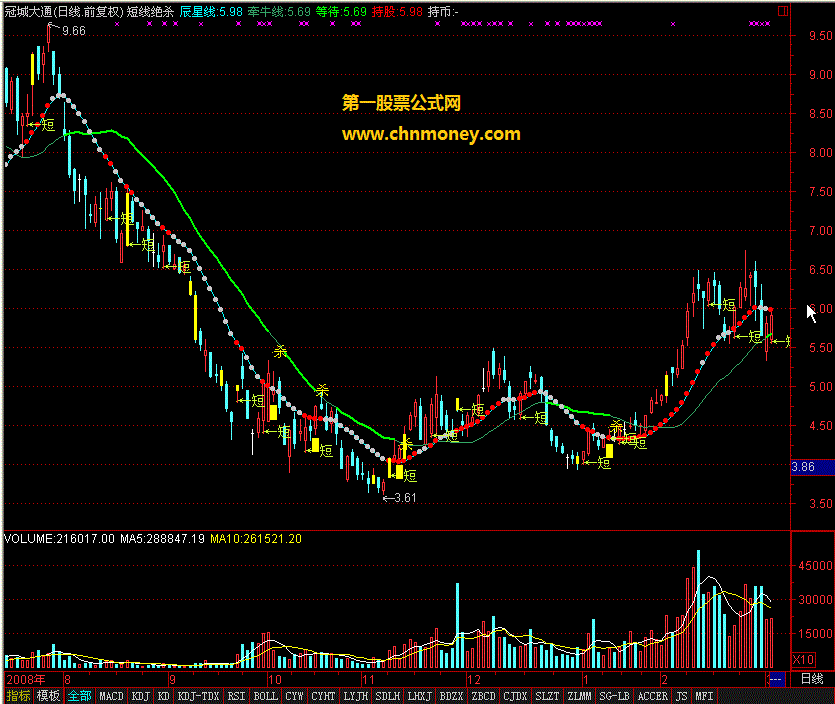Click the 45000 volume axis label
This screenshot has height=704, width=835.
click(x=815, y=566)
